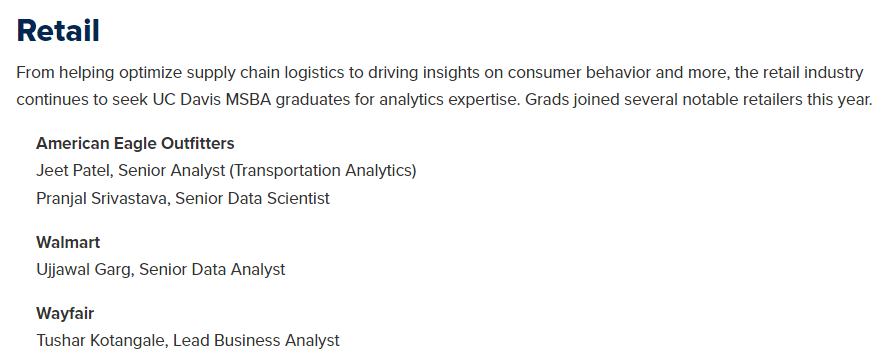
Task: Select the Walmart company heading
Action: coord(68,242)
